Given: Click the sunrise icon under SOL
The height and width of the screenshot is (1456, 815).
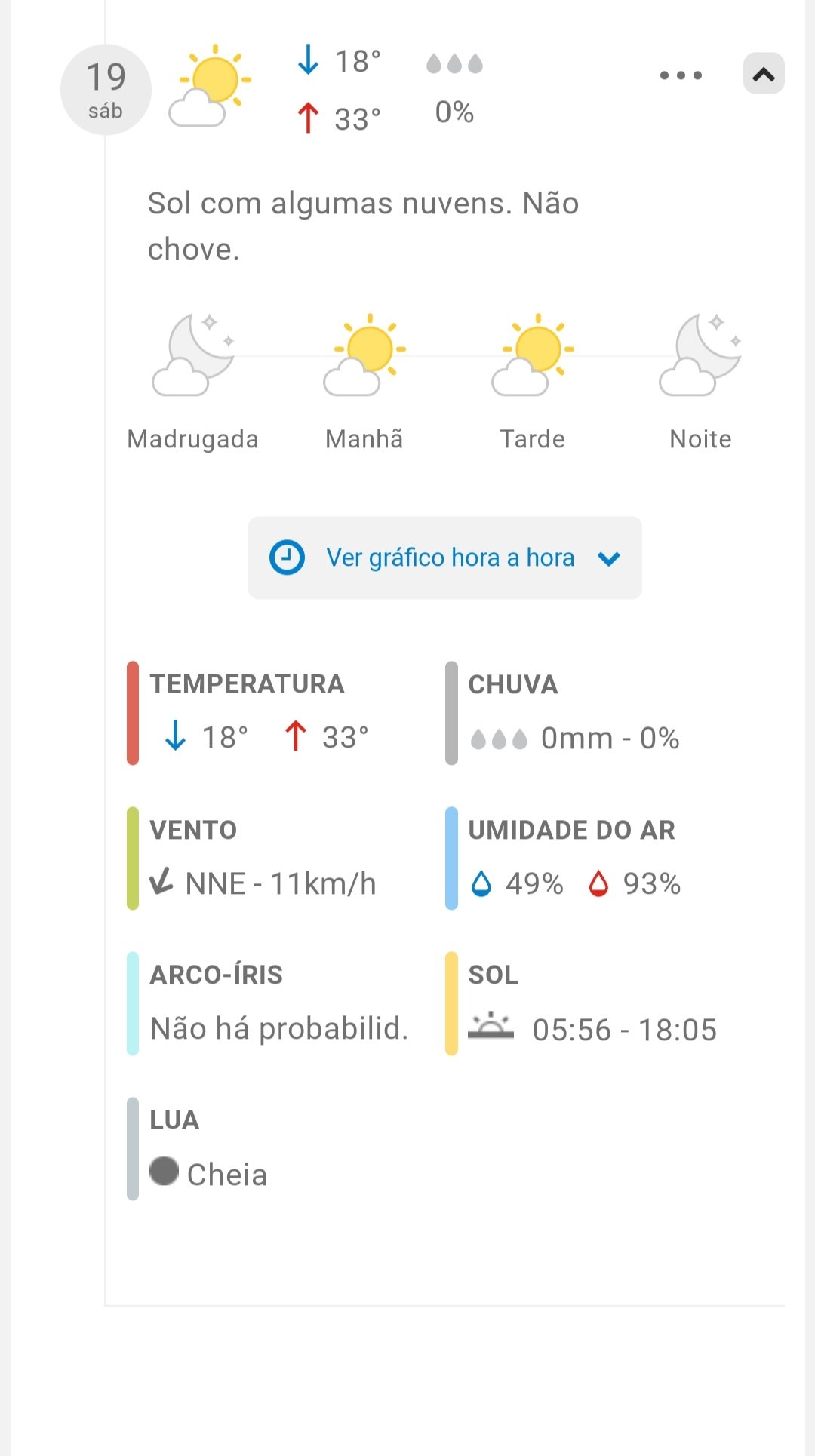Looking at the screenshot, I should (491, 1026).
